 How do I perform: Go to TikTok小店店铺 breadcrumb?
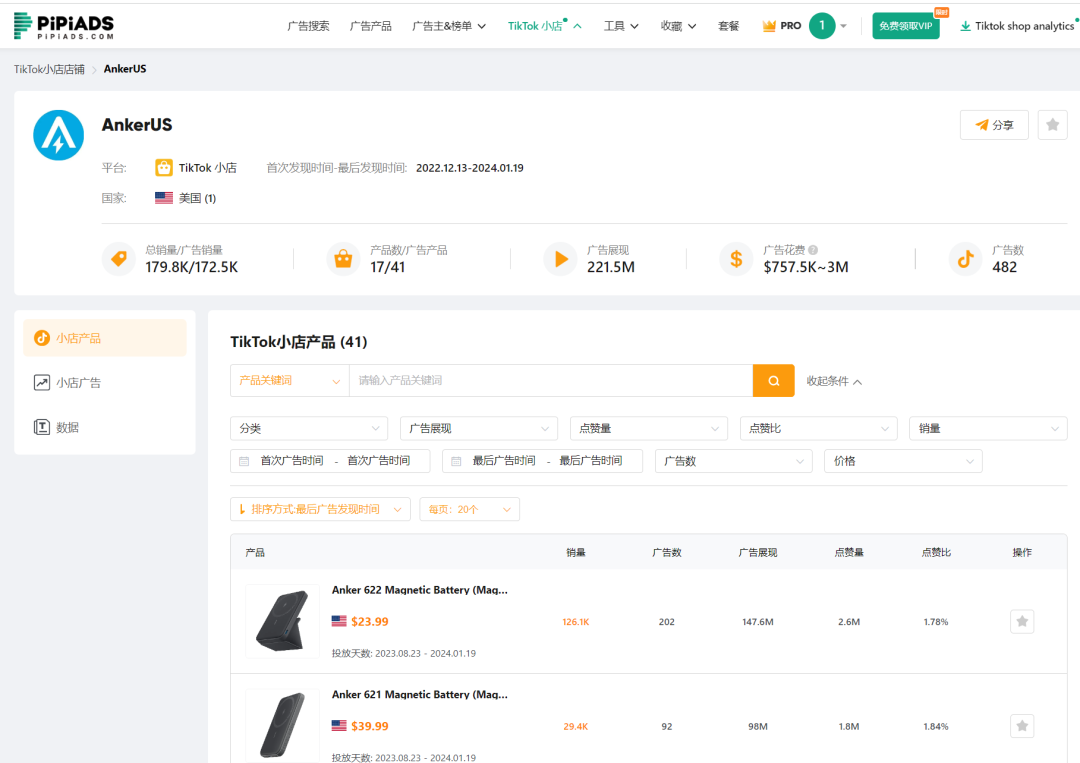click(49, 69)
